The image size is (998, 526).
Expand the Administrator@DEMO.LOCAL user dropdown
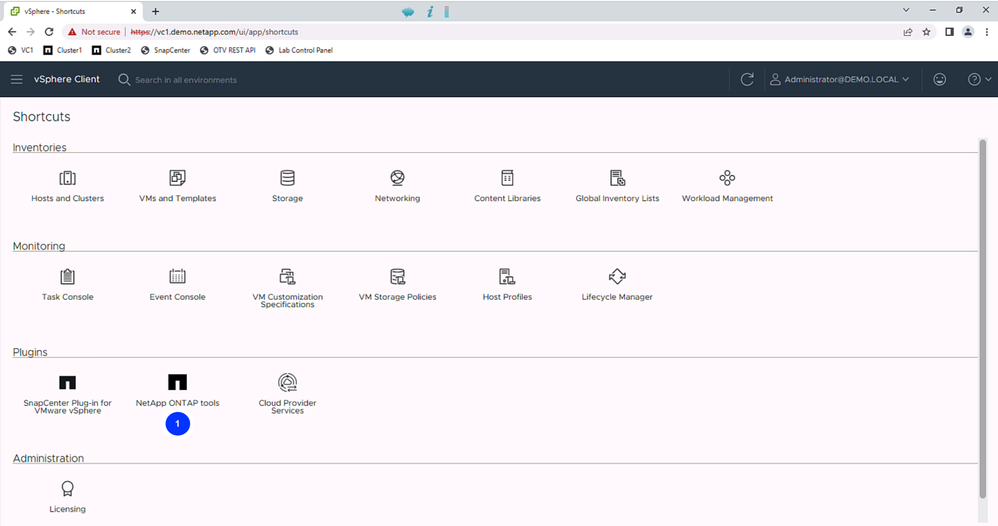[x=839, y=79]
